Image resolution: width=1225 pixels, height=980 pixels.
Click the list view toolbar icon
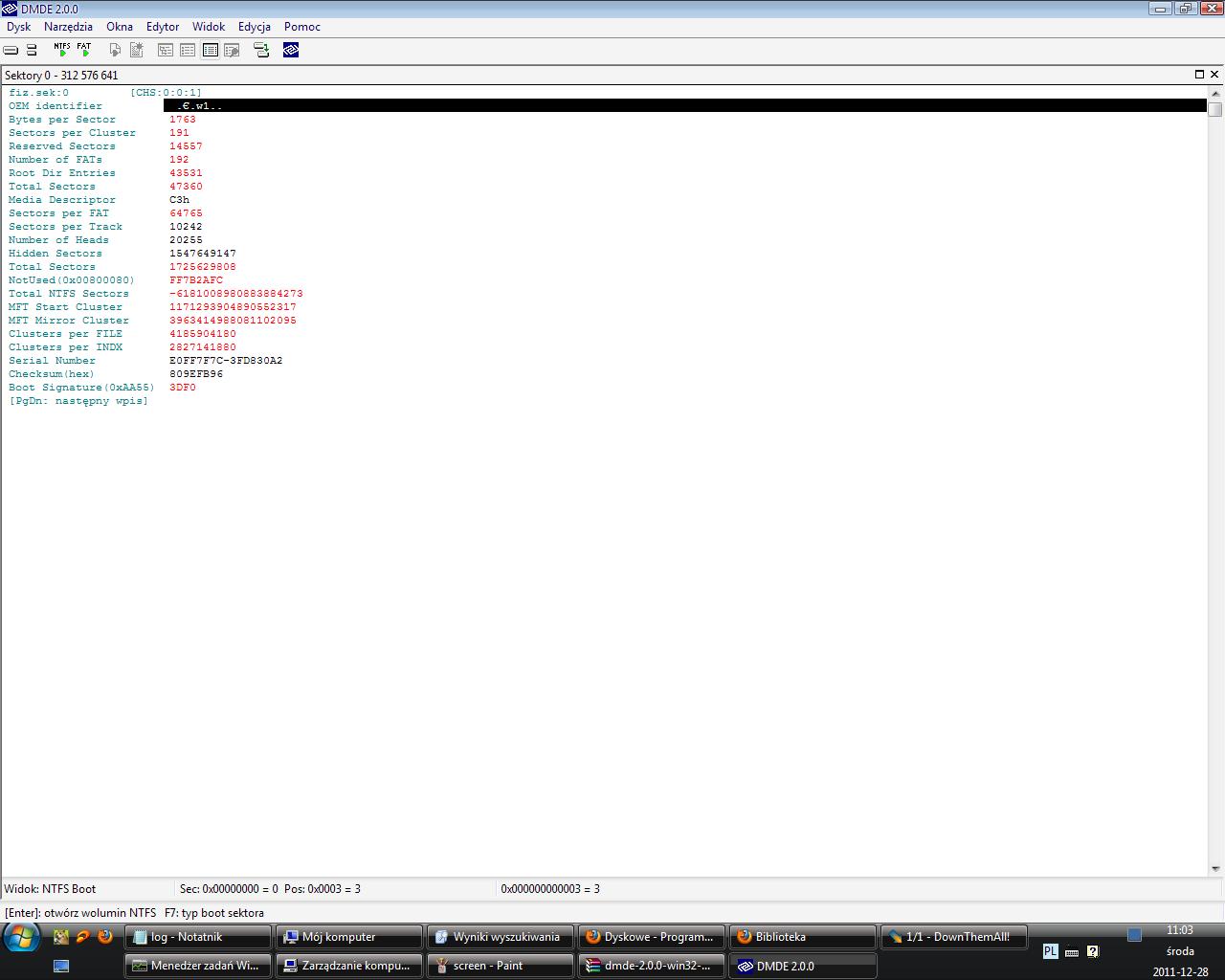188,50
